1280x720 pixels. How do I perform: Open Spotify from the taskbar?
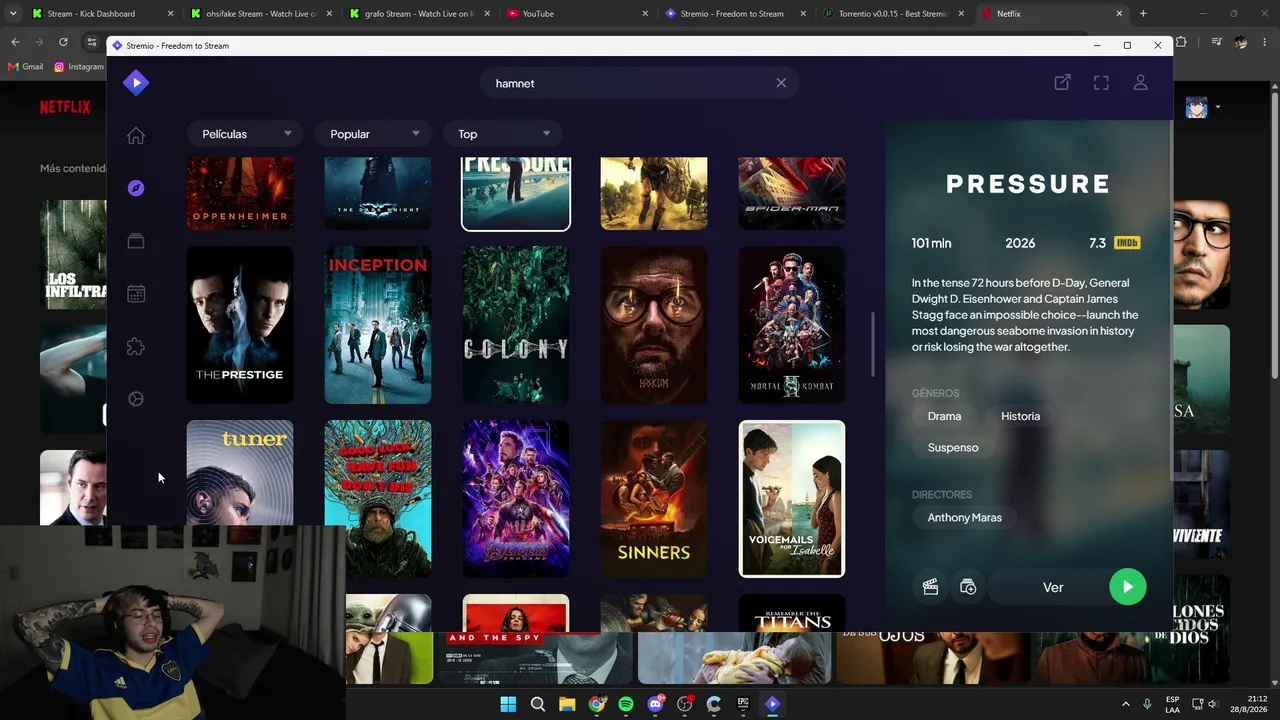point(626,704)
